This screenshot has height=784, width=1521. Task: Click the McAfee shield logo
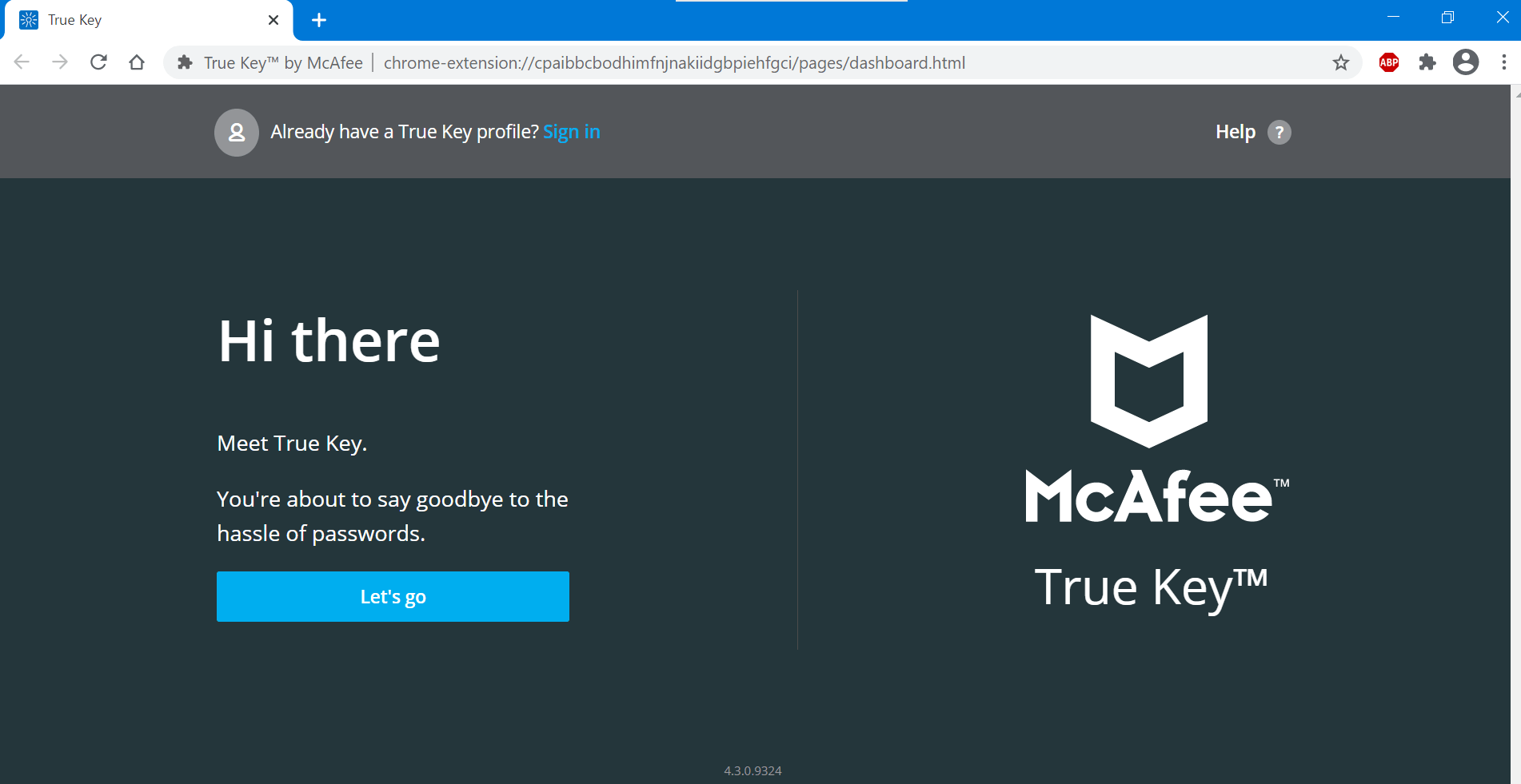tap(1149, 380)
